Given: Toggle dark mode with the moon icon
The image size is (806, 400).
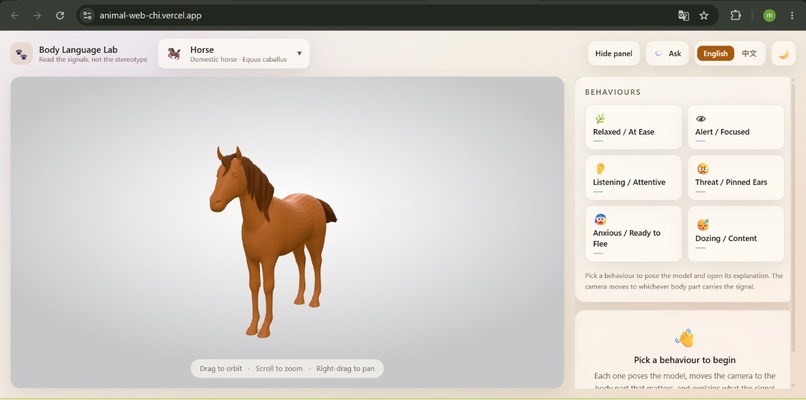Looking at the screenshot, I should point(783,53).
